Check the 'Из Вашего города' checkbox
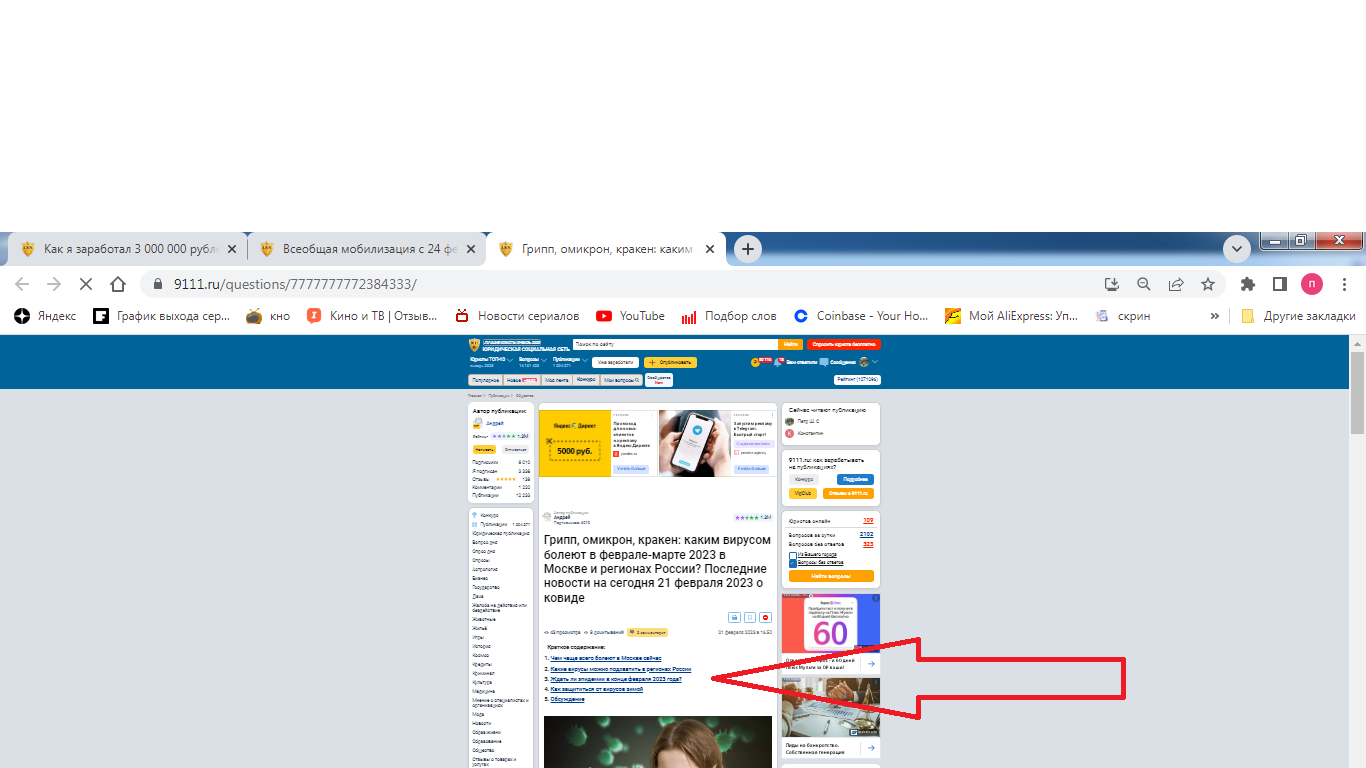 (793, 554)
